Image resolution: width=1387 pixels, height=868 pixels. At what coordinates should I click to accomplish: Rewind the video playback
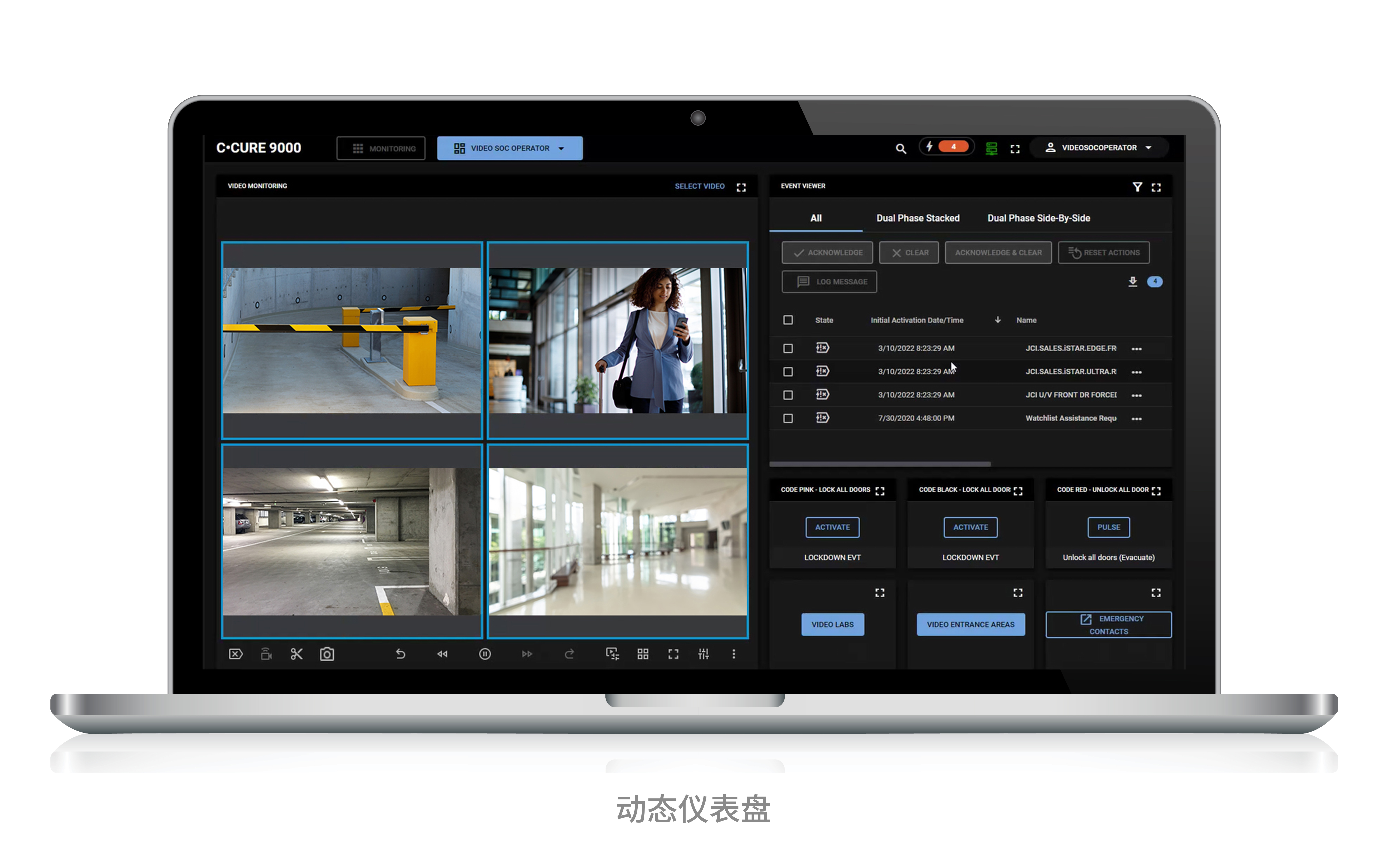(x=442, y=654)
